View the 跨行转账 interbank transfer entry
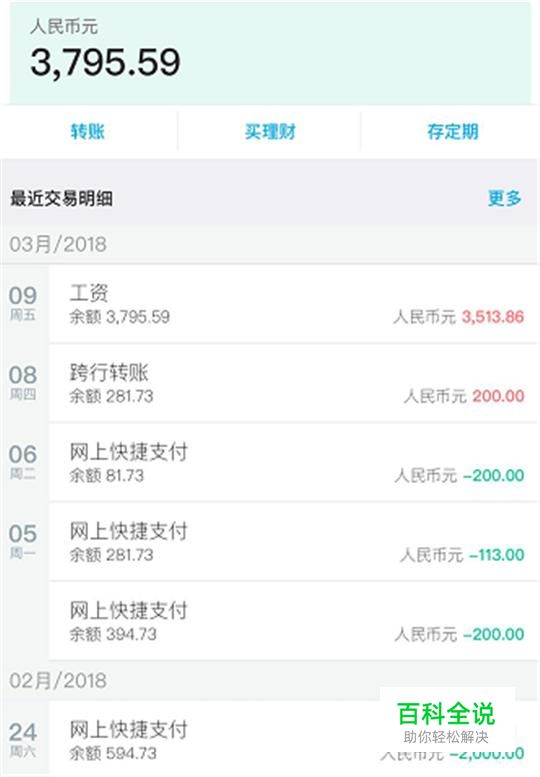The height and width of the screenshot is (777, 540). 294,384
